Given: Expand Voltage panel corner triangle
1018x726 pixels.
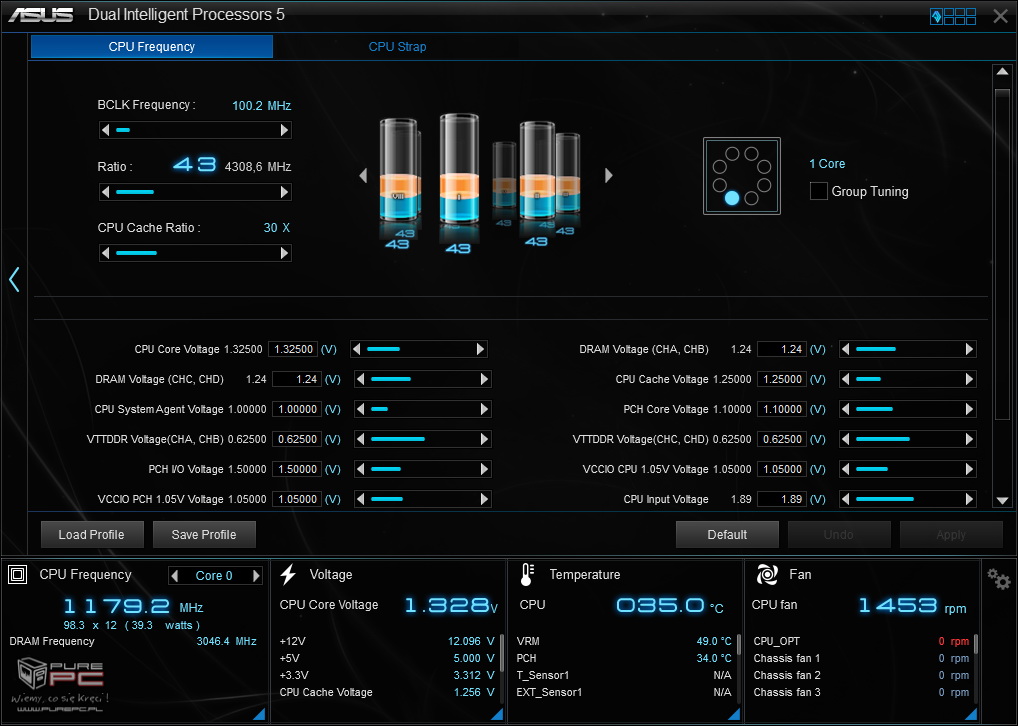Looking at the screenshot, I should tap(497, 714).
